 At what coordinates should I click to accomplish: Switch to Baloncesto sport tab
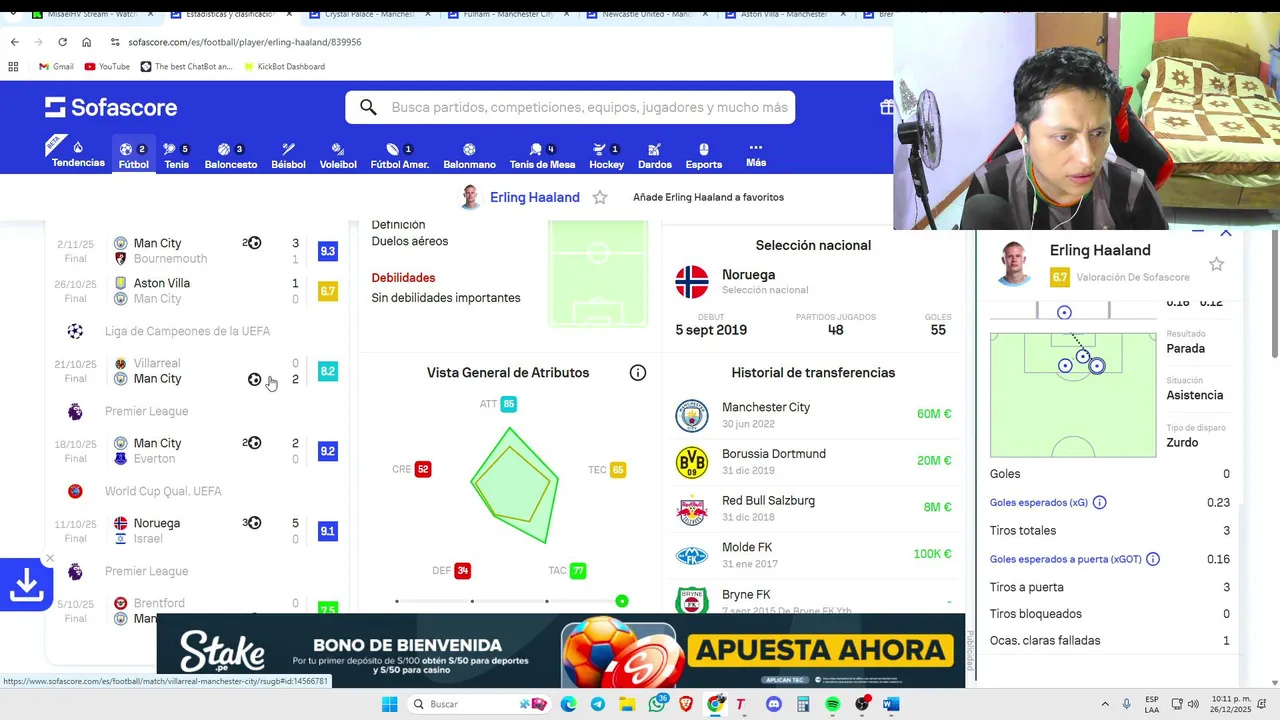231,155
